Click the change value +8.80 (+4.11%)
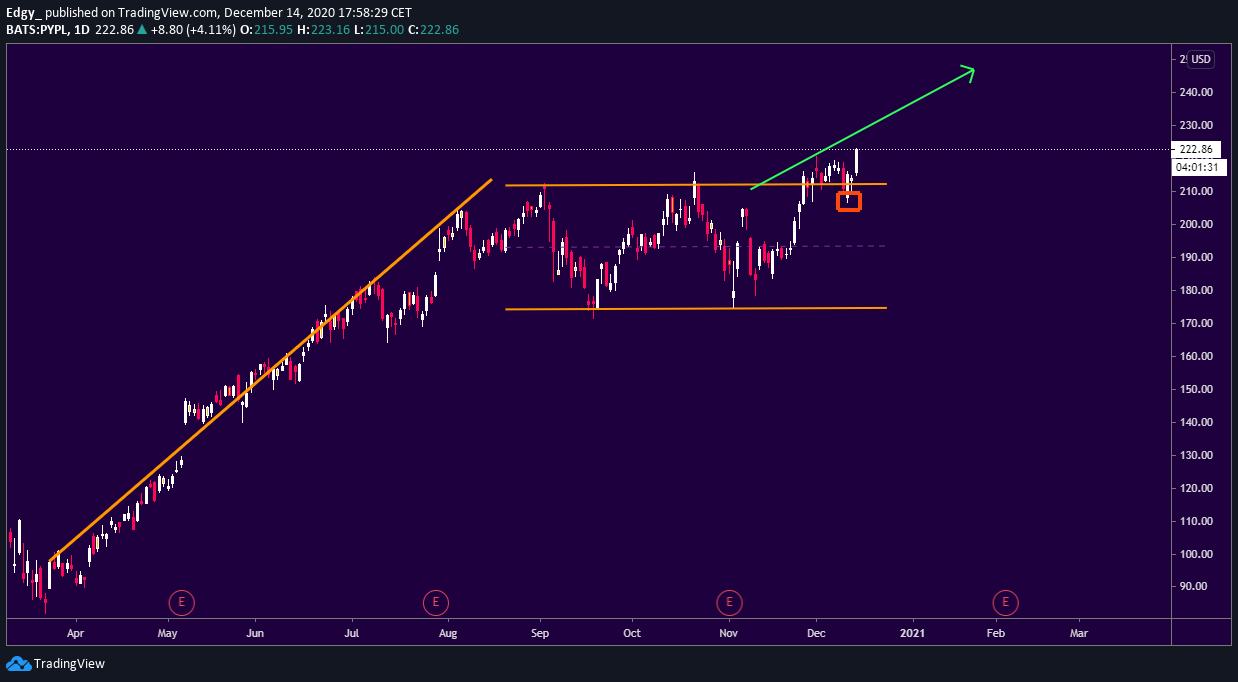 pos(195,30)
